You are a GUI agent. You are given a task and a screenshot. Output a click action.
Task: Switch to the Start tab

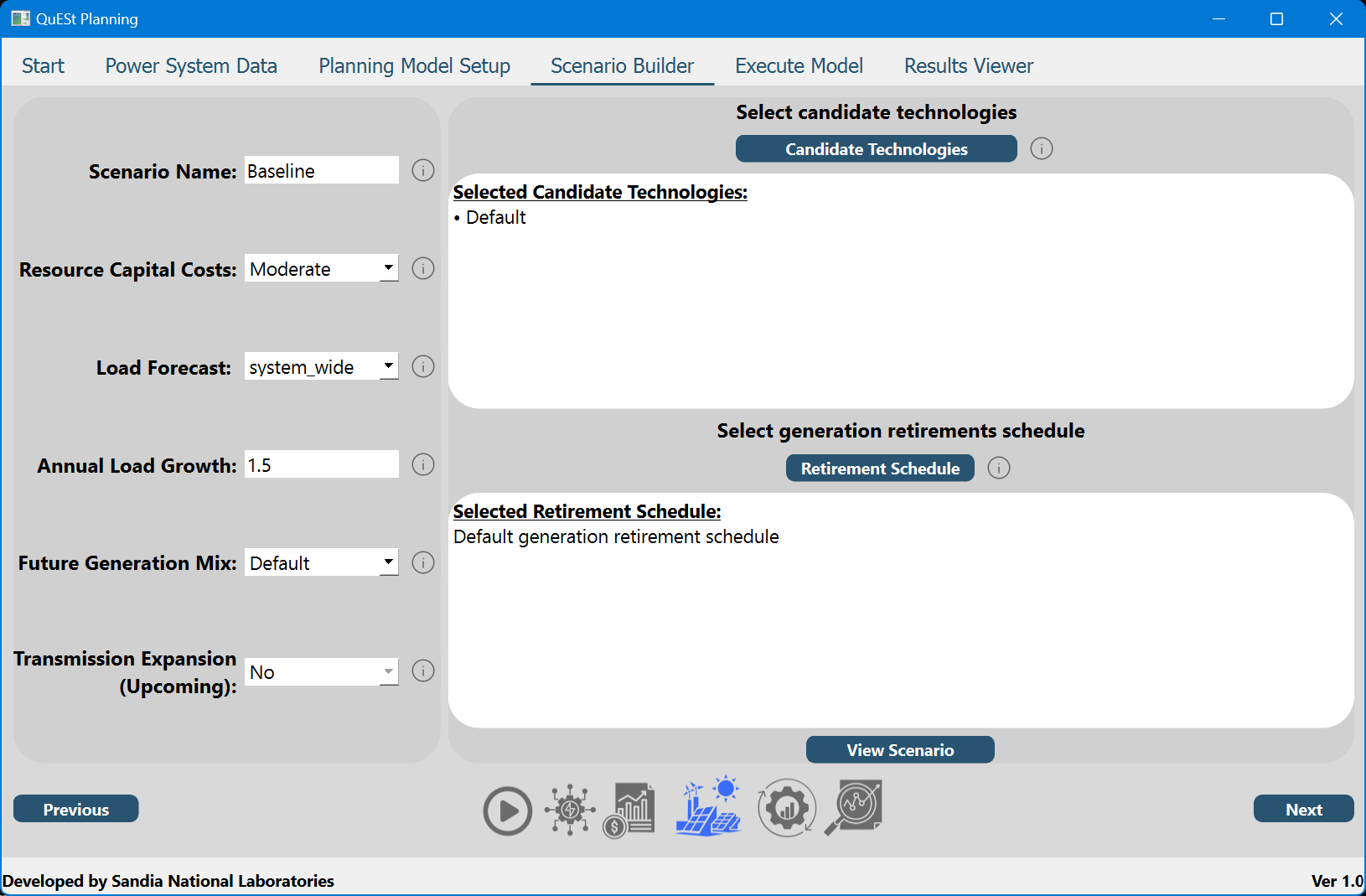[x=43, y=66]
